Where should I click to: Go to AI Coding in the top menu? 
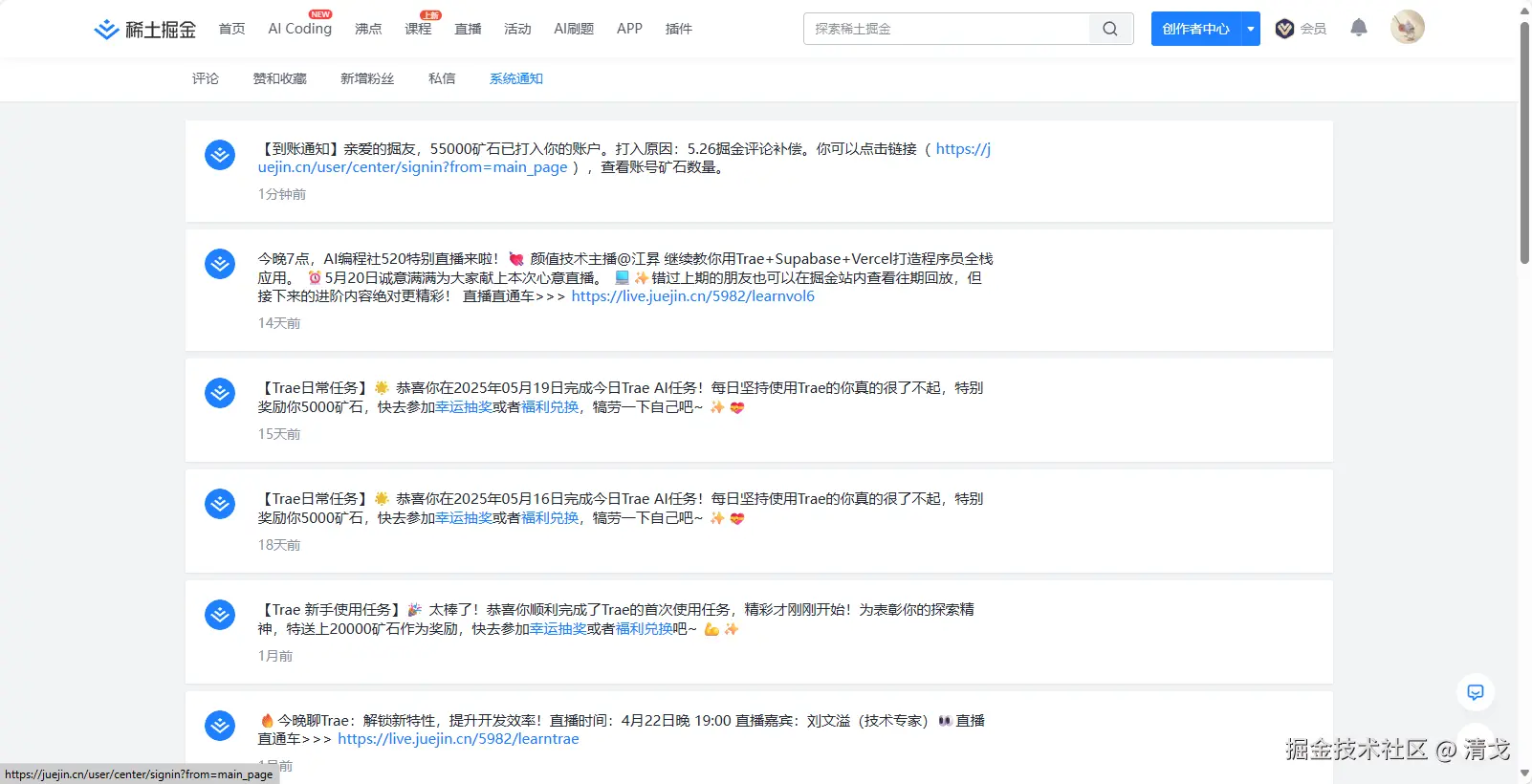(299, 29)
